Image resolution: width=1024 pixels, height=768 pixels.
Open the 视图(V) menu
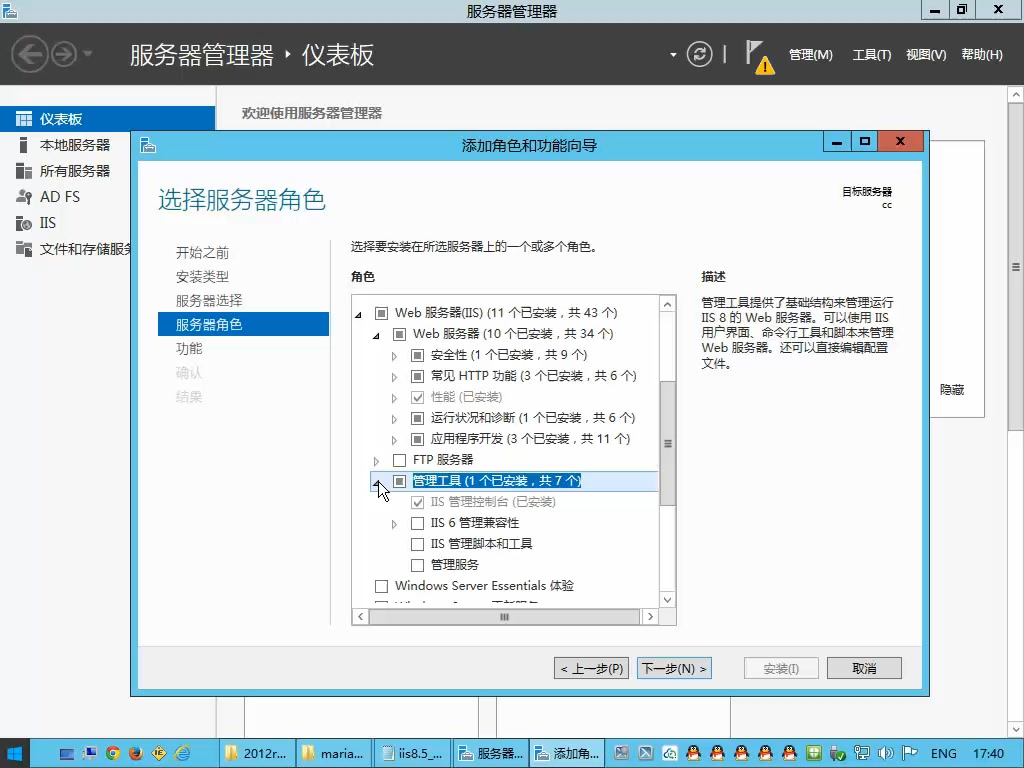coord(926,55)
